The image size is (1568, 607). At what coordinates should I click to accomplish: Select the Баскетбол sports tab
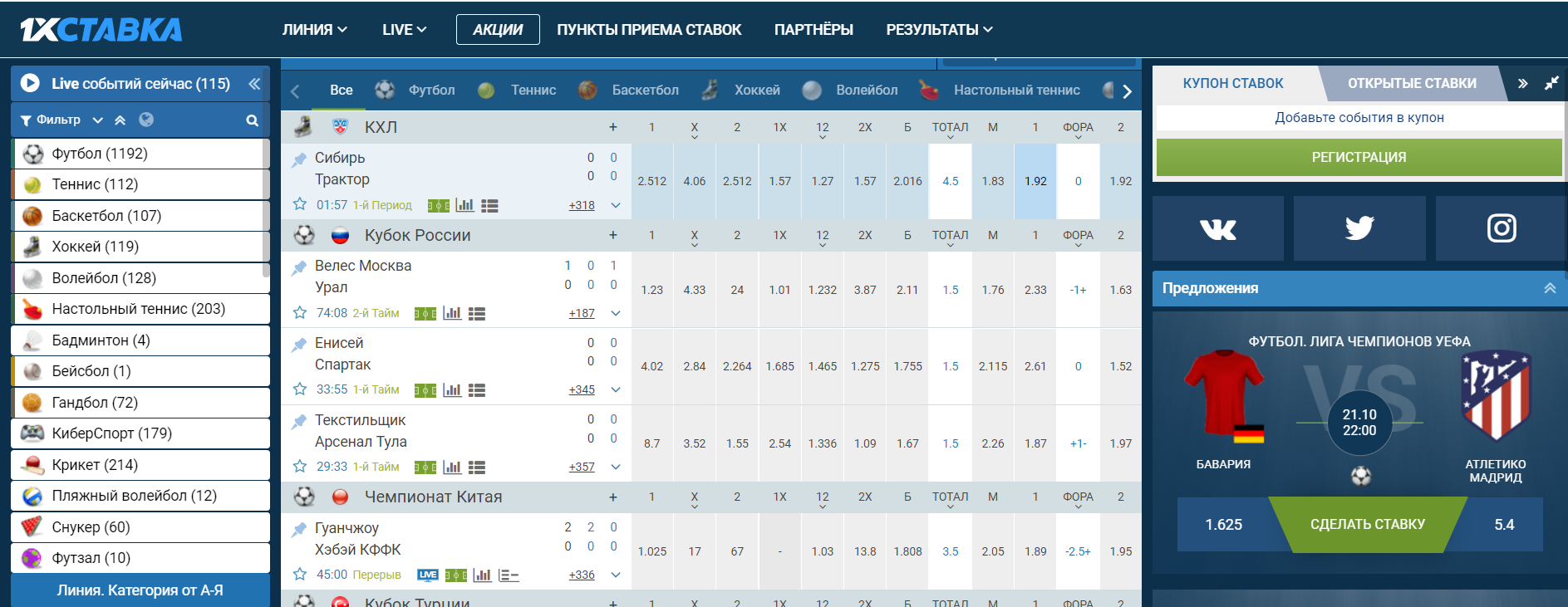pos(628,91)
